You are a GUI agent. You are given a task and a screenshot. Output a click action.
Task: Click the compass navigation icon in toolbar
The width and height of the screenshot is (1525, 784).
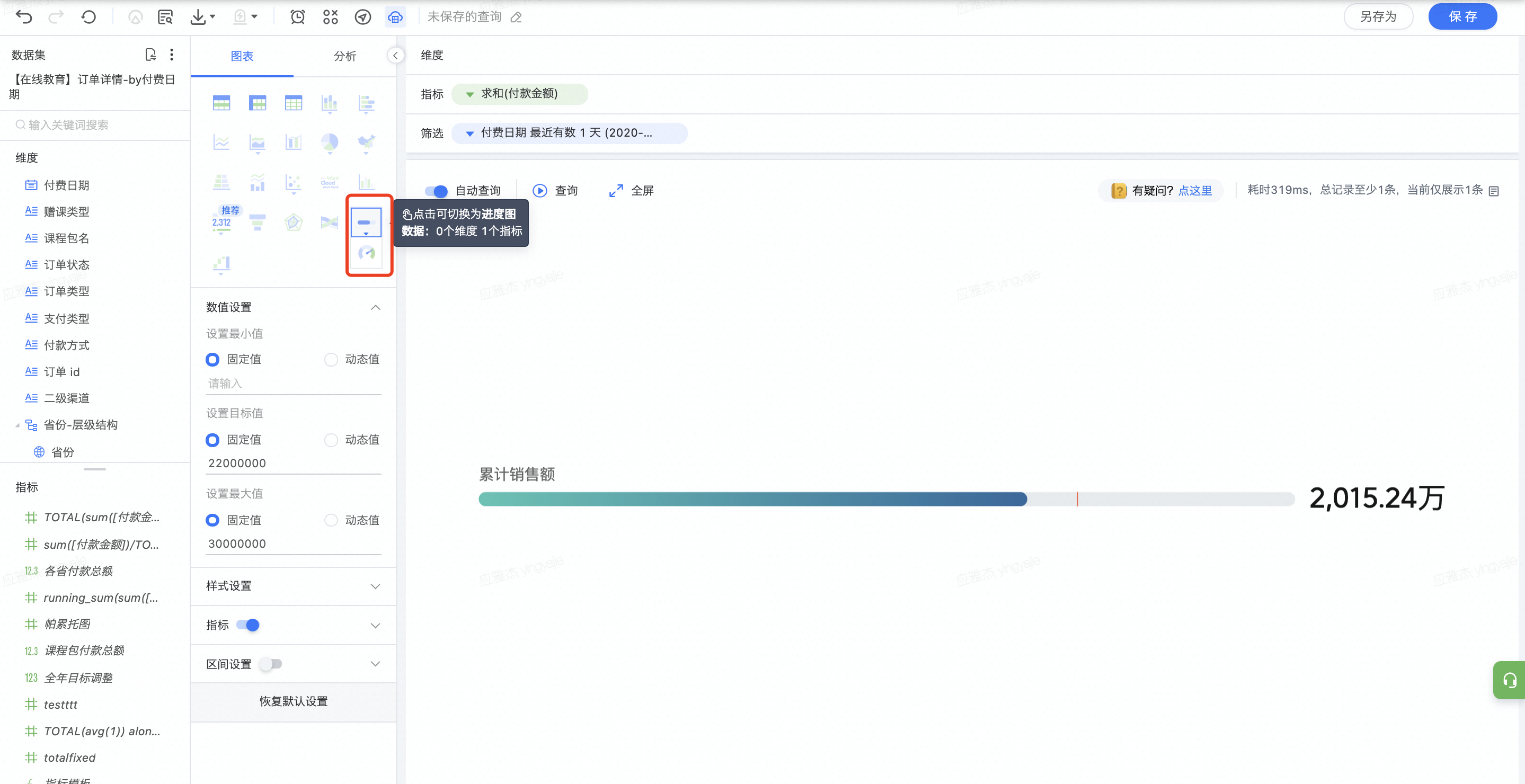click(363, 17)
